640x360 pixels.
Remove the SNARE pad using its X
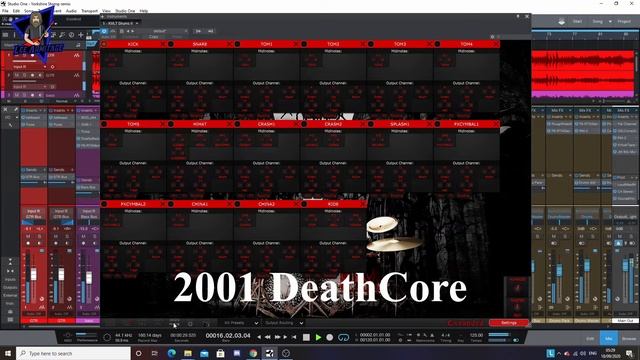[x=229, y=44]
